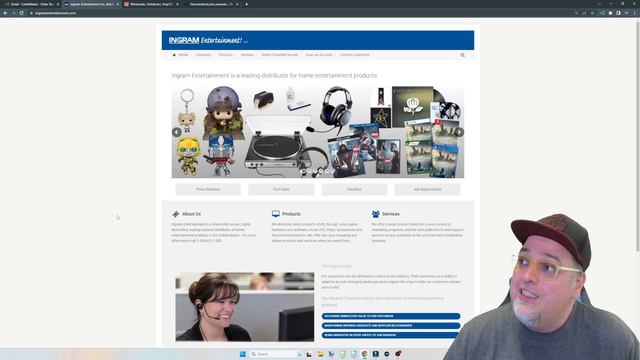This screenshot has width=640, height=360.
Task: Switch to the first browser tab
Action: coord(31,4)
